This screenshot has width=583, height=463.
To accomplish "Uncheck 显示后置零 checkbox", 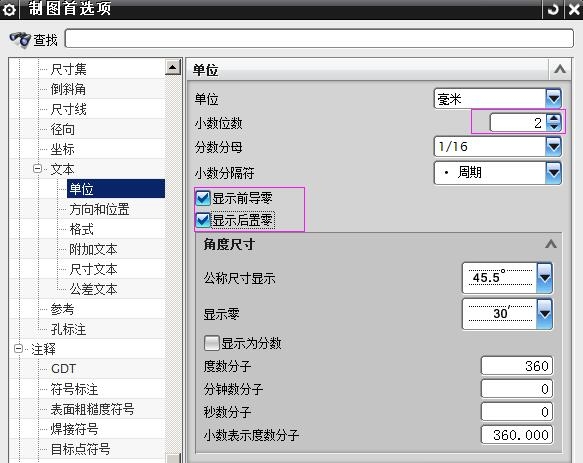I will pyautogui.click(x=203, y=221).
